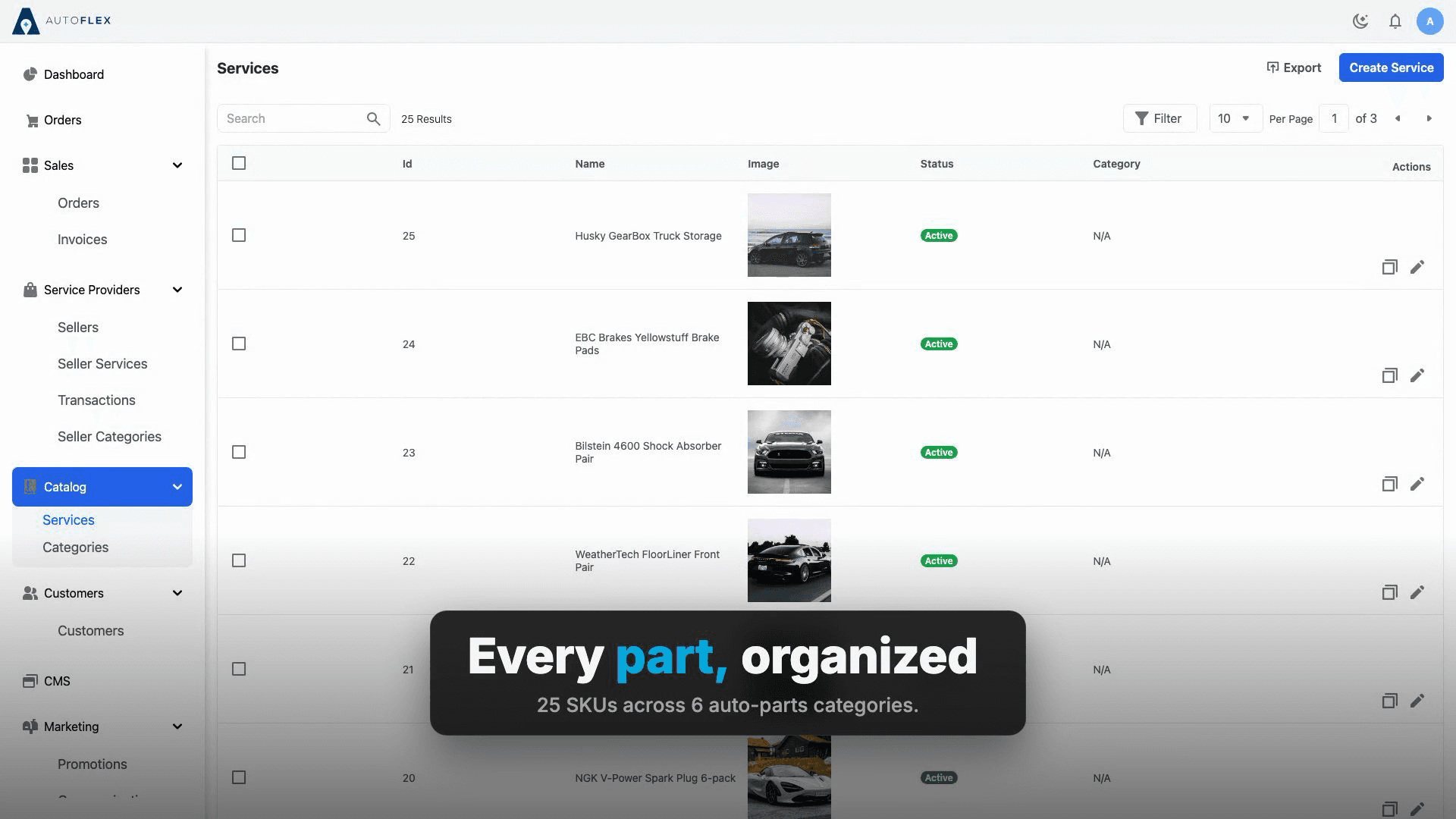Collapse the Customers section chevron
Screen dimensions: 1456x819
pos(177,593)
